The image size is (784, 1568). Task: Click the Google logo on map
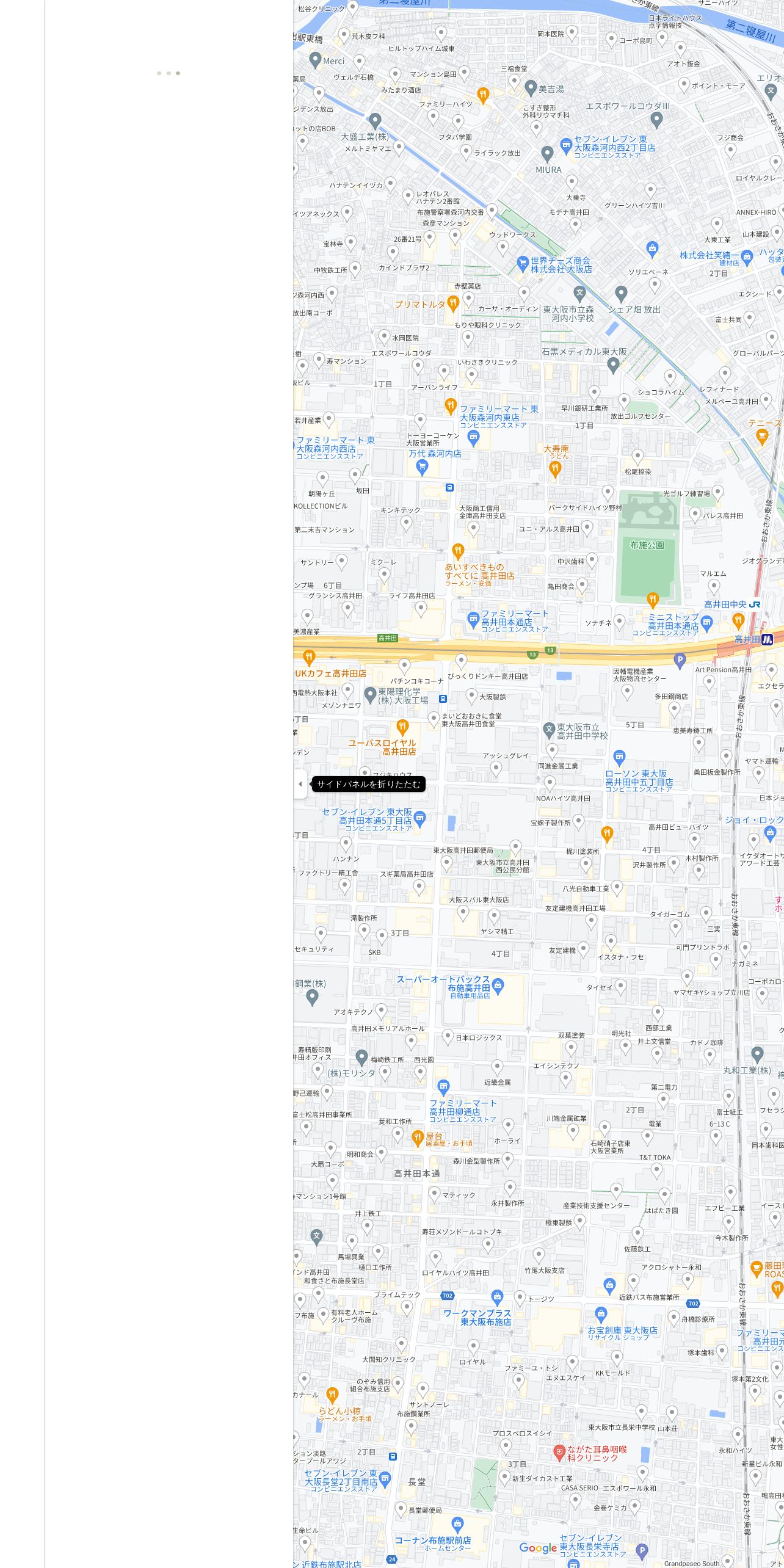tap(538, 1547)
